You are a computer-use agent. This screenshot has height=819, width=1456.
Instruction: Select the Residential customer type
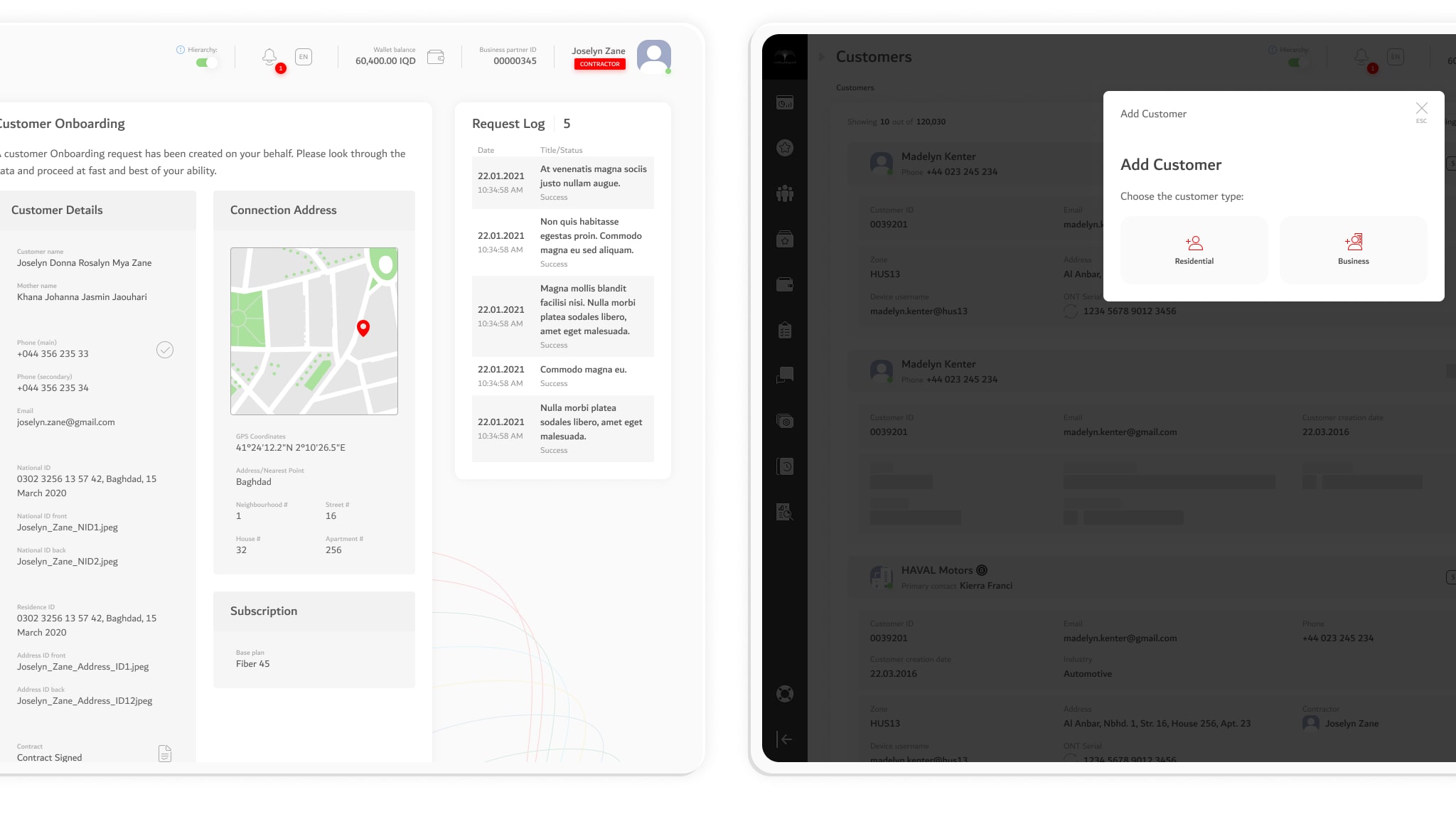(x=1194, y=250)
